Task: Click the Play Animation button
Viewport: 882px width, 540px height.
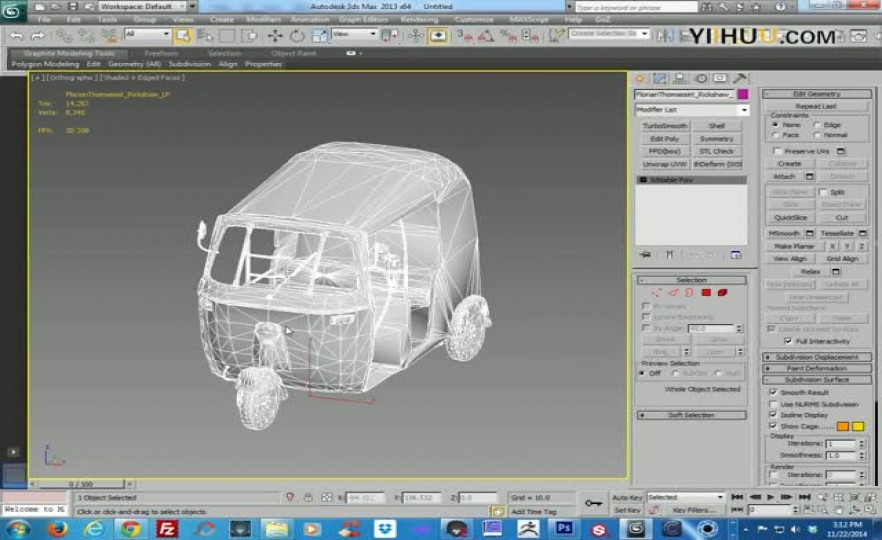Action: (x=771, y=497)
